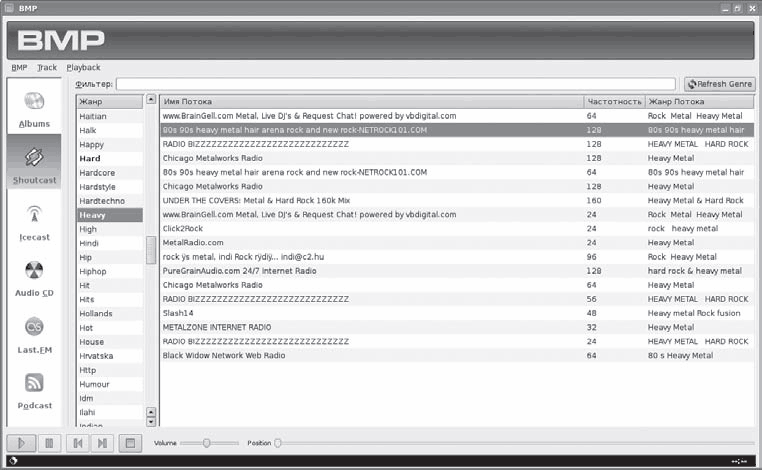
Task: Open the Albums source in sidebar
Action: (34, 110)
